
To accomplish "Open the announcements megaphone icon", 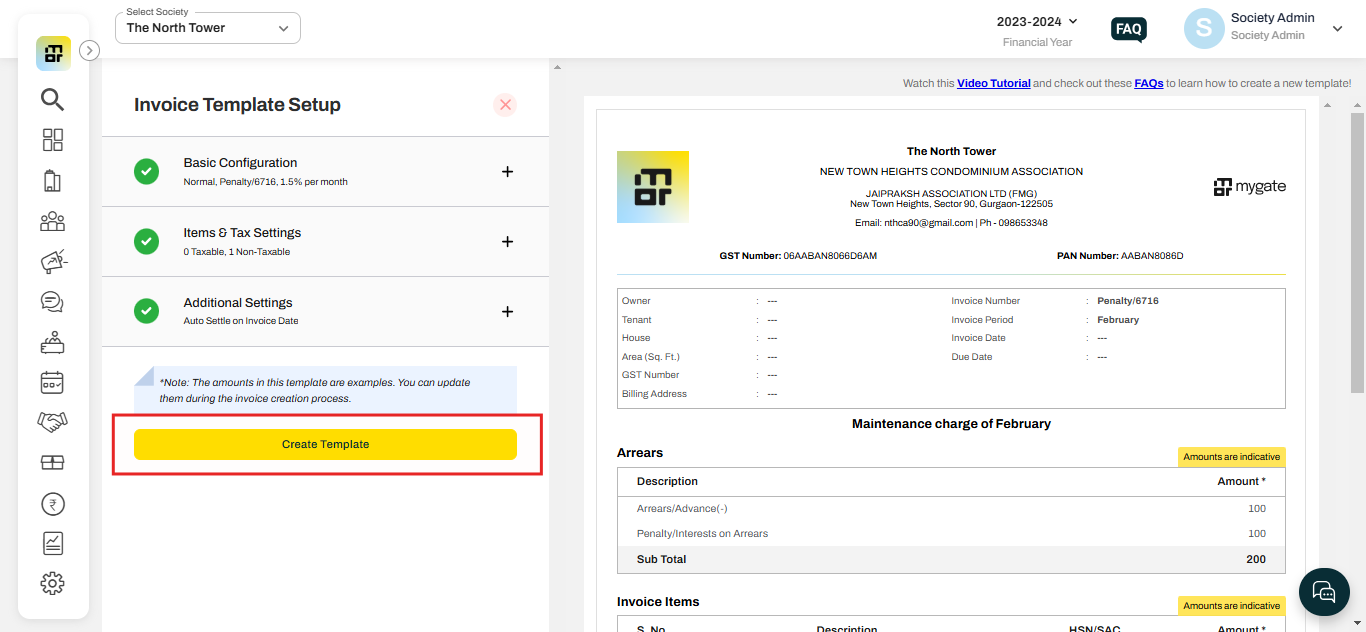I will click(52, 261).
